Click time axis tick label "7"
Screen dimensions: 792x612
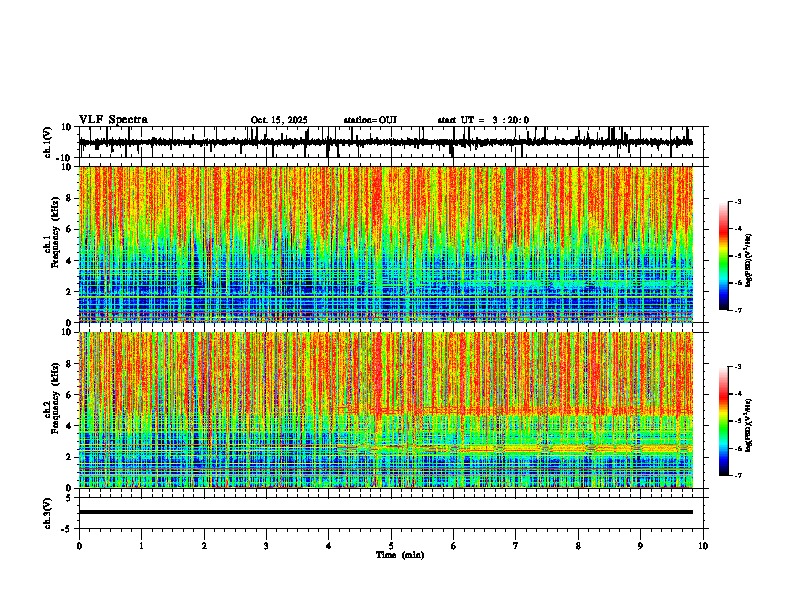tap(516, 546)
